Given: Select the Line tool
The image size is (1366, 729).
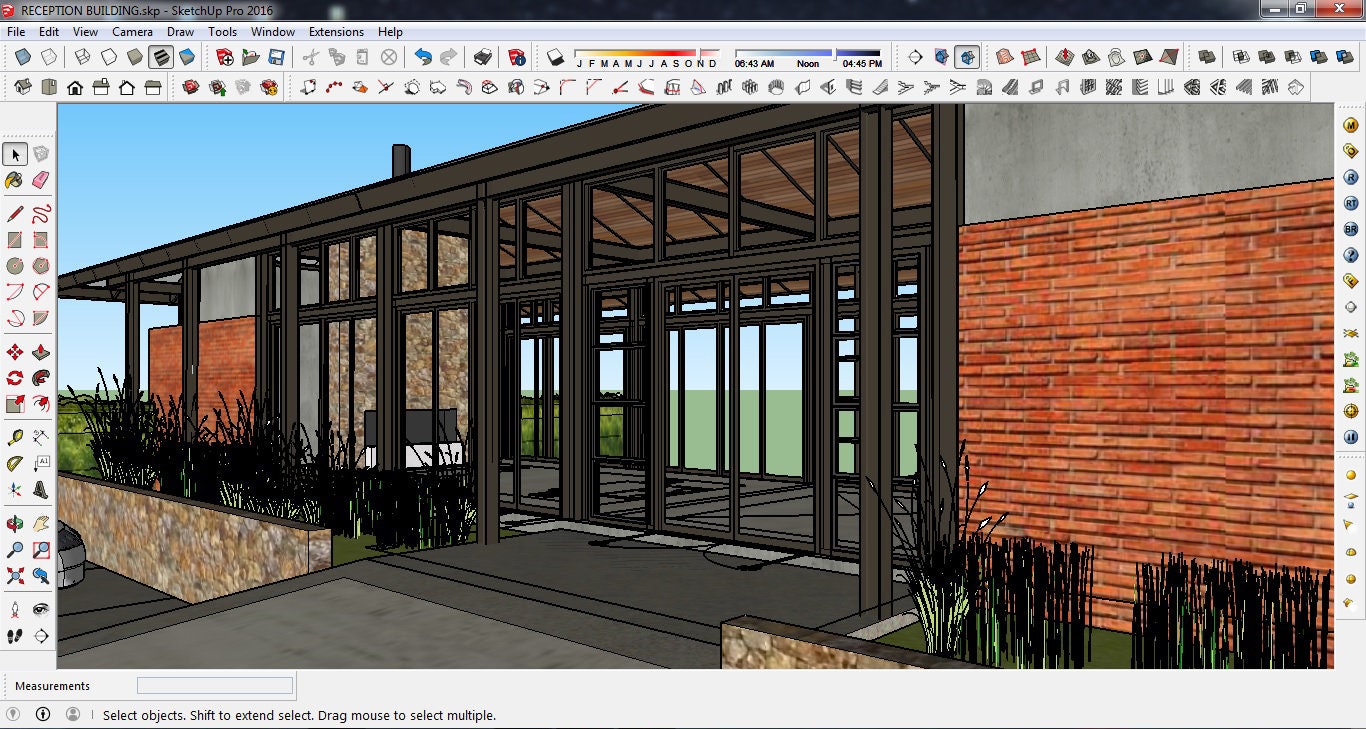Looking at the screenshot, I should point(14,213).
